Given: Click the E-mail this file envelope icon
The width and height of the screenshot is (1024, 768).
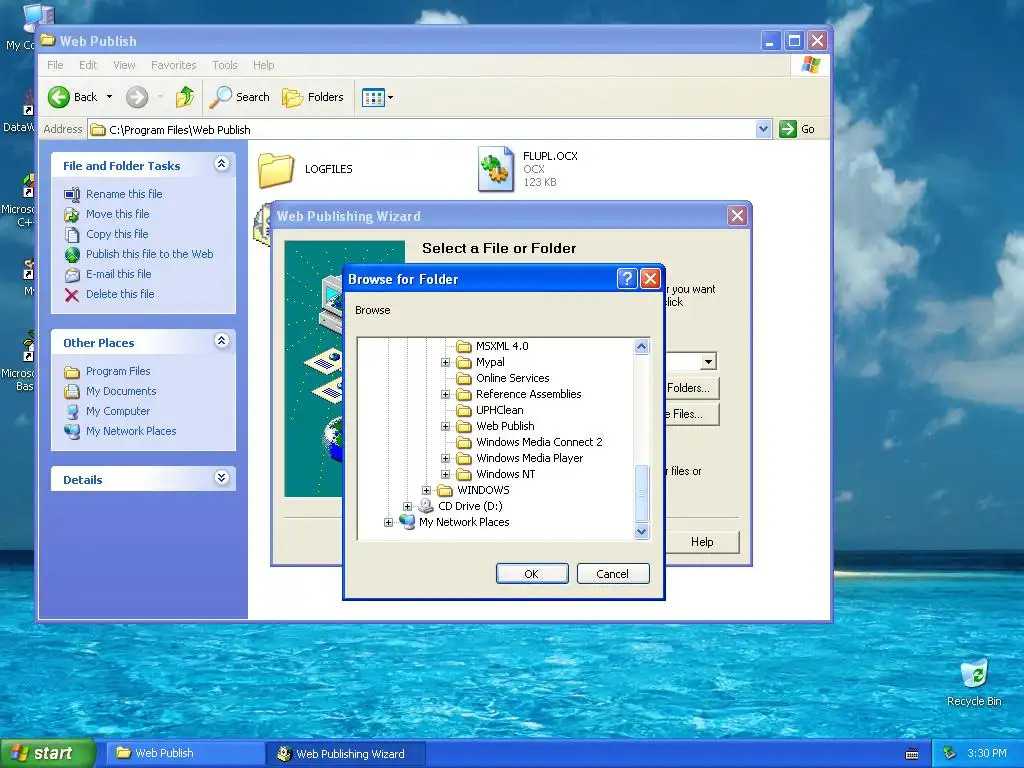Looking at the screenshot, I should [x=72, y=275].
